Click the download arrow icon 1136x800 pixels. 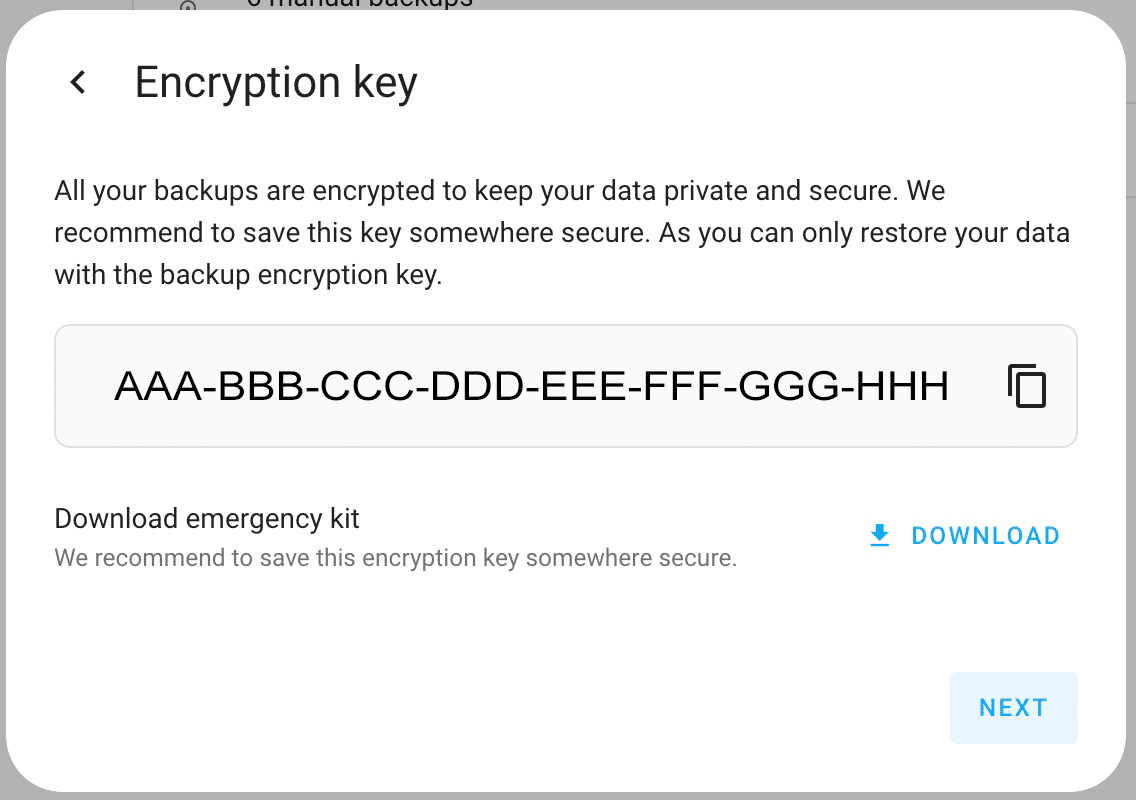(x=880, y=536)
